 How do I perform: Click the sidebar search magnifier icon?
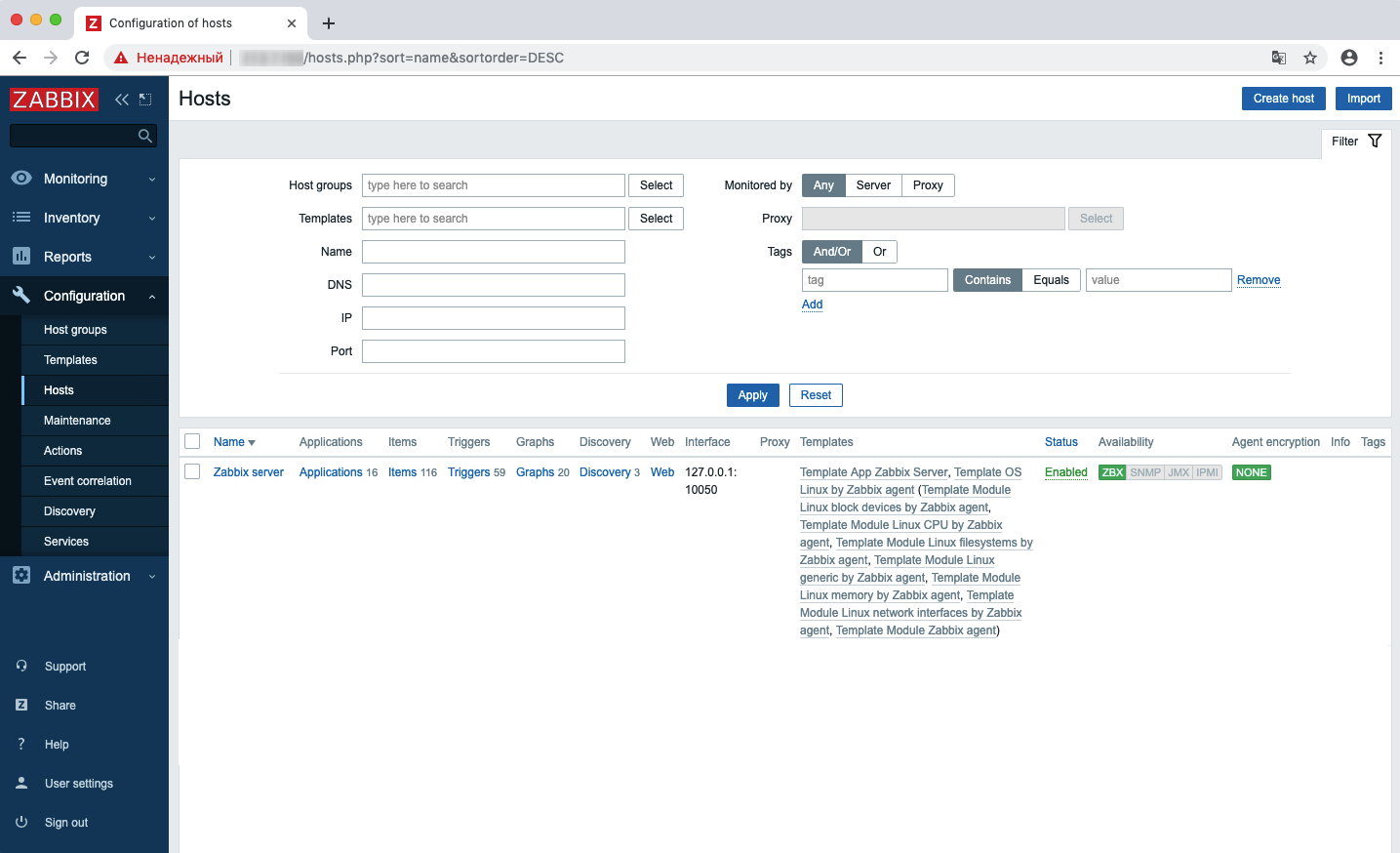click(145, 136)
